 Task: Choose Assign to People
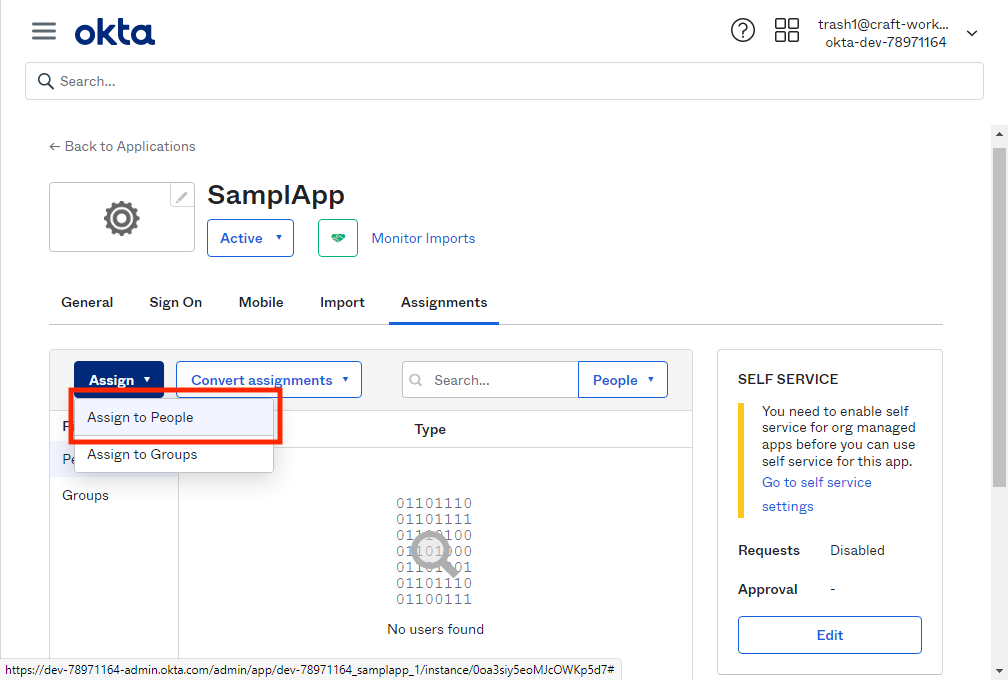point(174,417)
